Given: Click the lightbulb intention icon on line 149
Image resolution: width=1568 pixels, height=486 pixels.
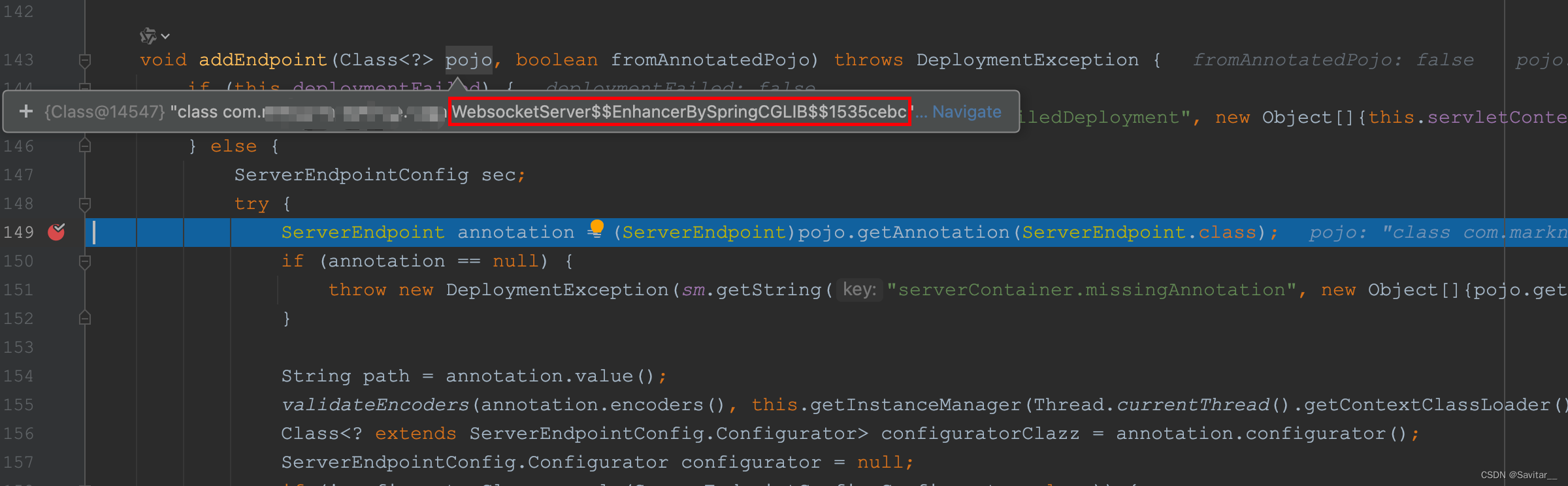Looking at the screenshot, I should point(596,229).
